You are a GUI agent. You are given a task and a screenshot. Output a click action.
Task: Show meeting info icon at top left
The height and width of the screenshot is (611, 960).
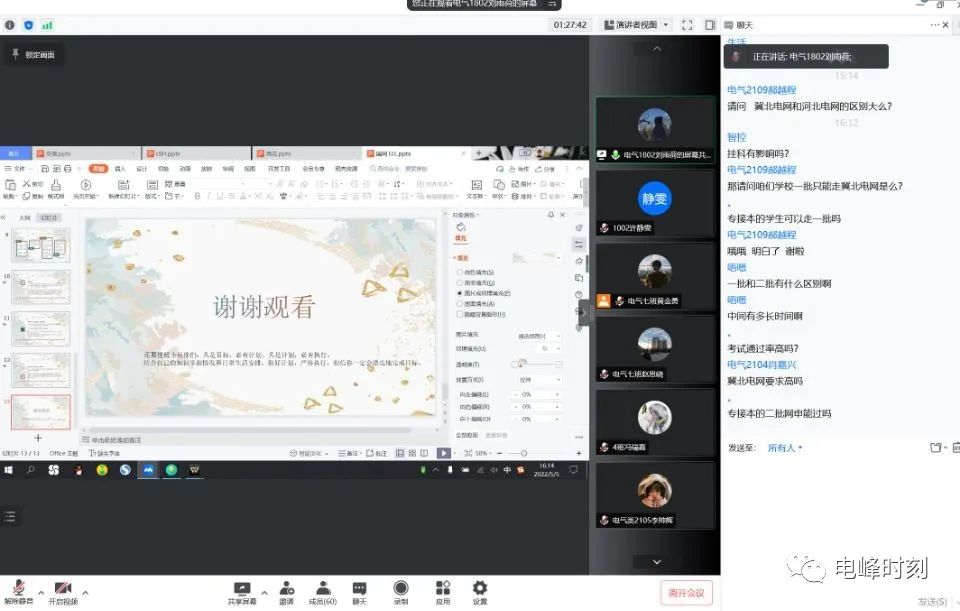tap(10, 25)
